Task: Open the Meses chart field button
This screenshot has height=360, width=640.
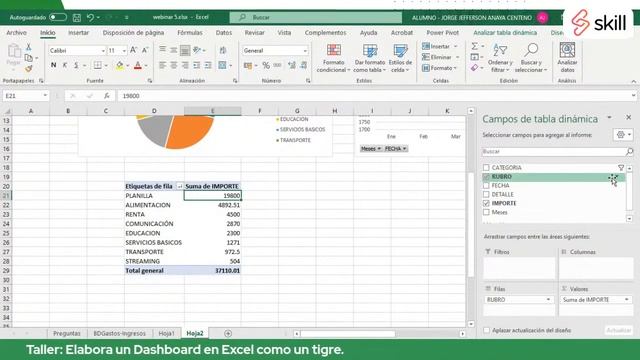Action: pos(371,149)
